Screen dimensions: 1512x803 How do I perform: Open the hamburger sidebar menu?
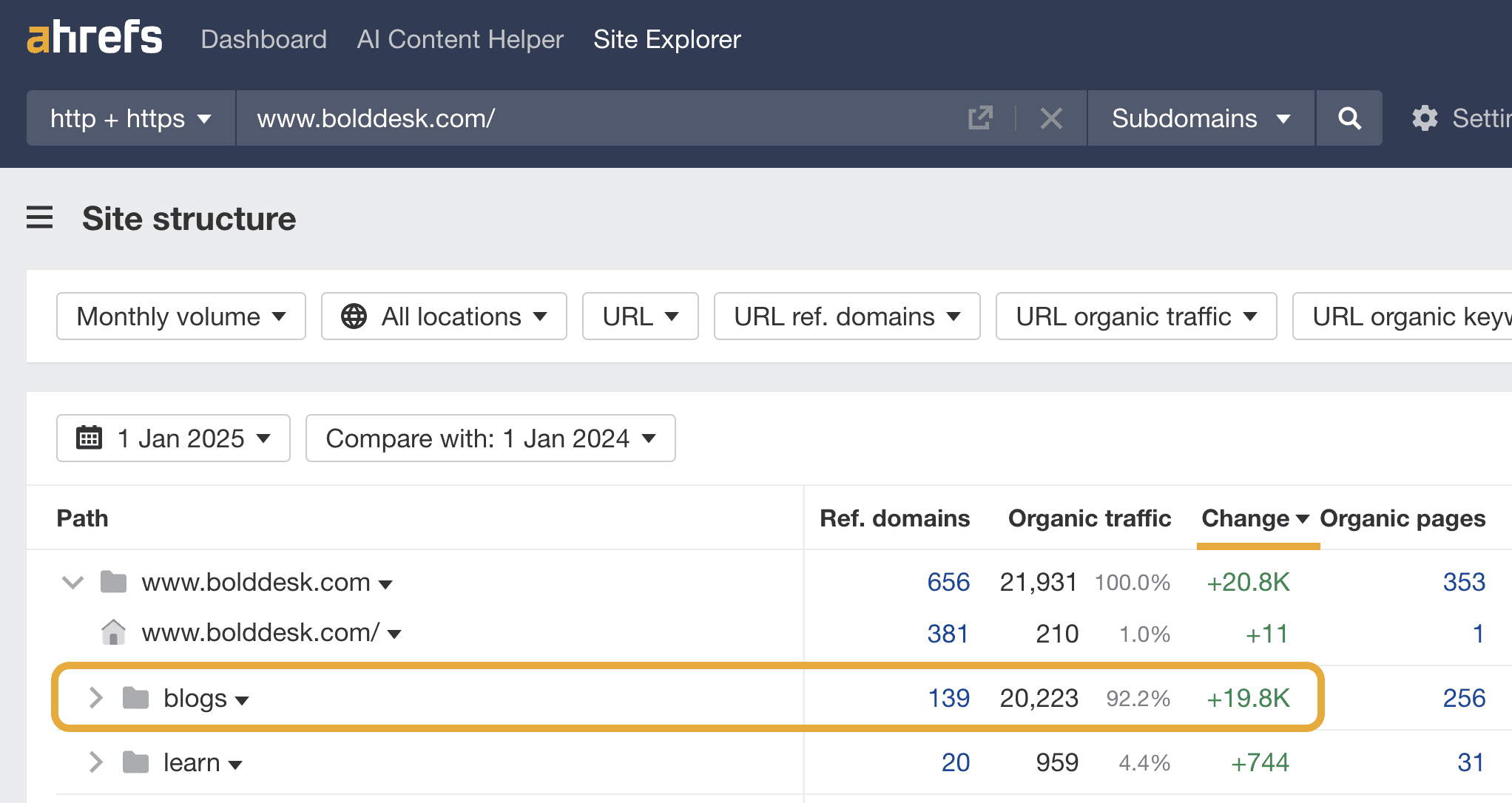(40, 218)
